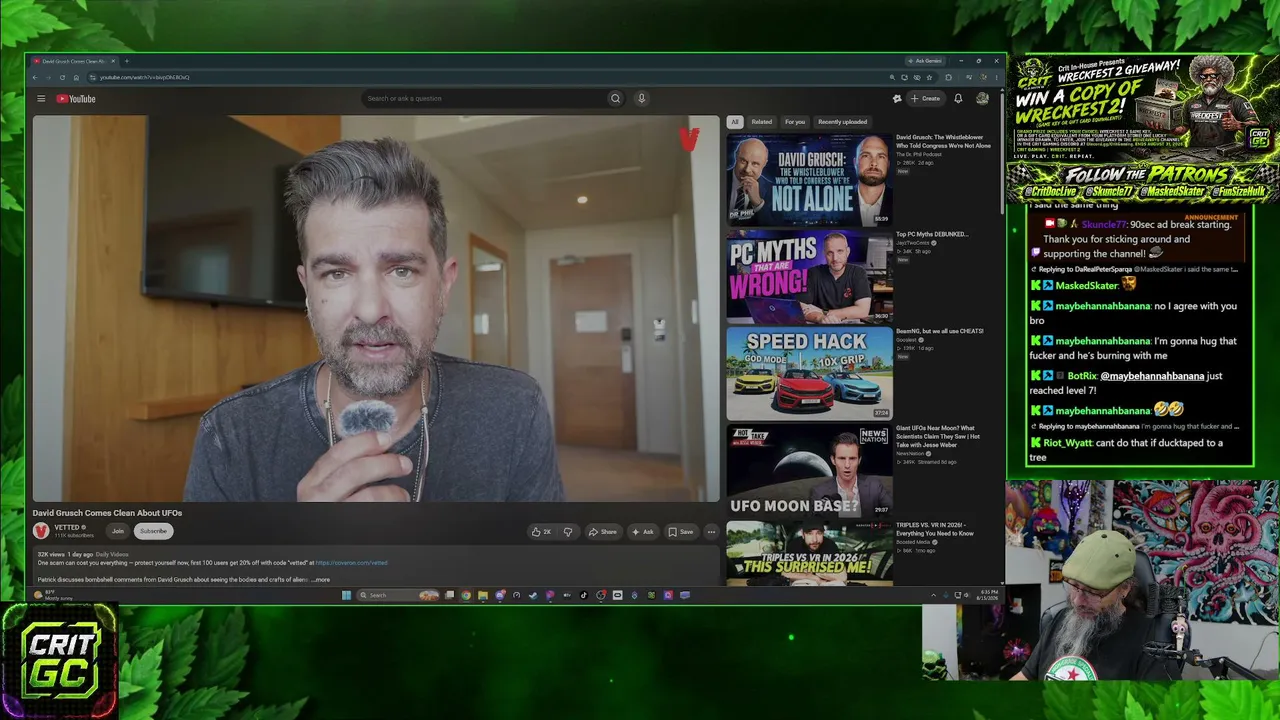Click the video player to pause
This screenshot has width=1280, height=720.
click(376, 308)
